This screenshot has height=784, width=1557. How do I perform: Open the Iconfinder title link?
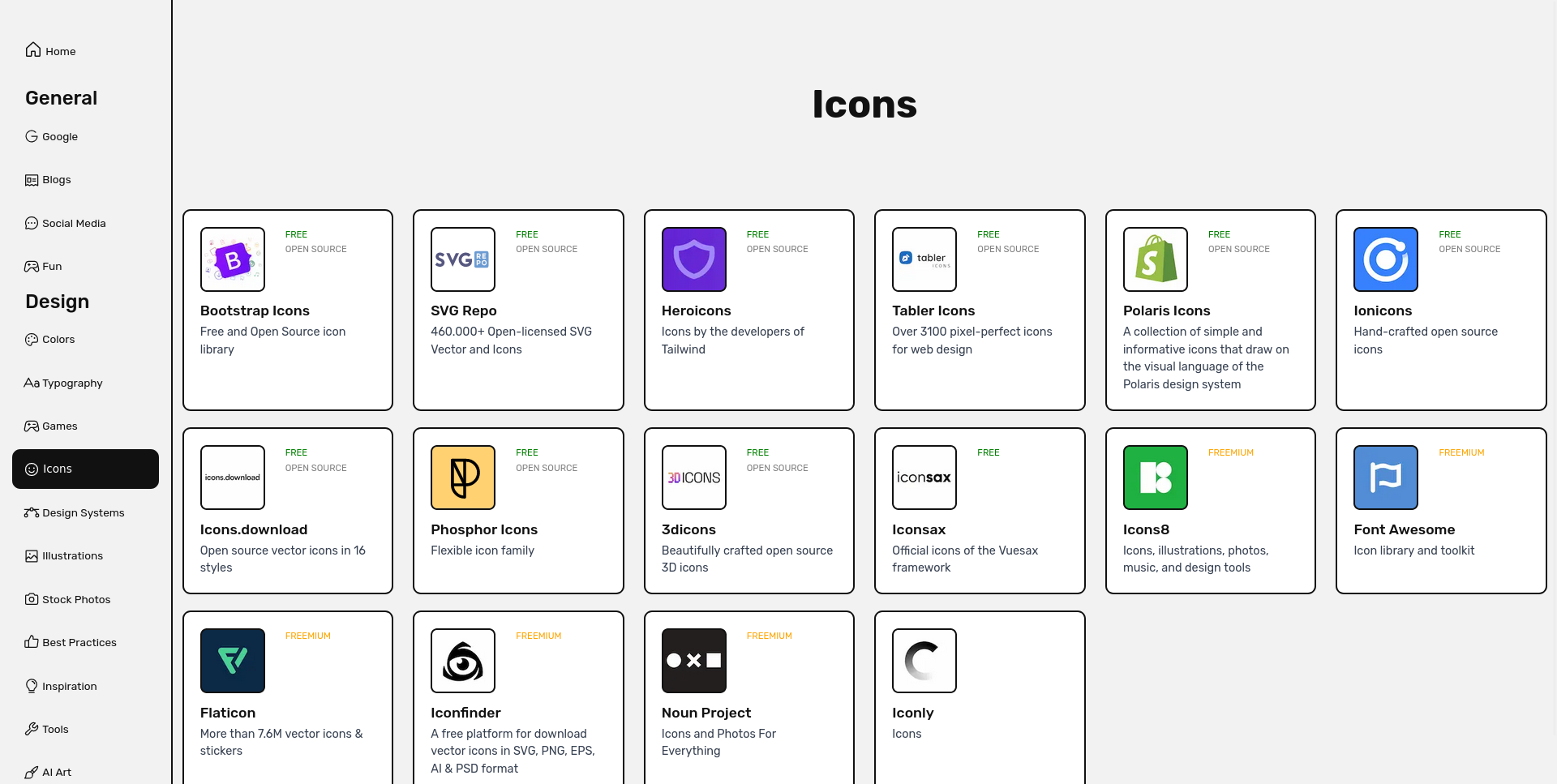tap(465, 713)
